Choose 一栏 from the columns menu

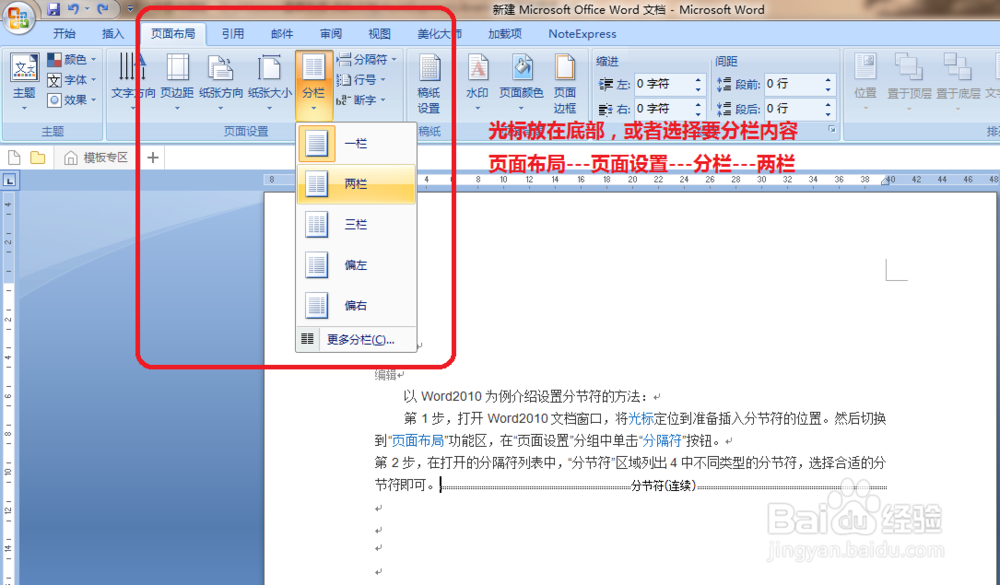tap(356, 144)
